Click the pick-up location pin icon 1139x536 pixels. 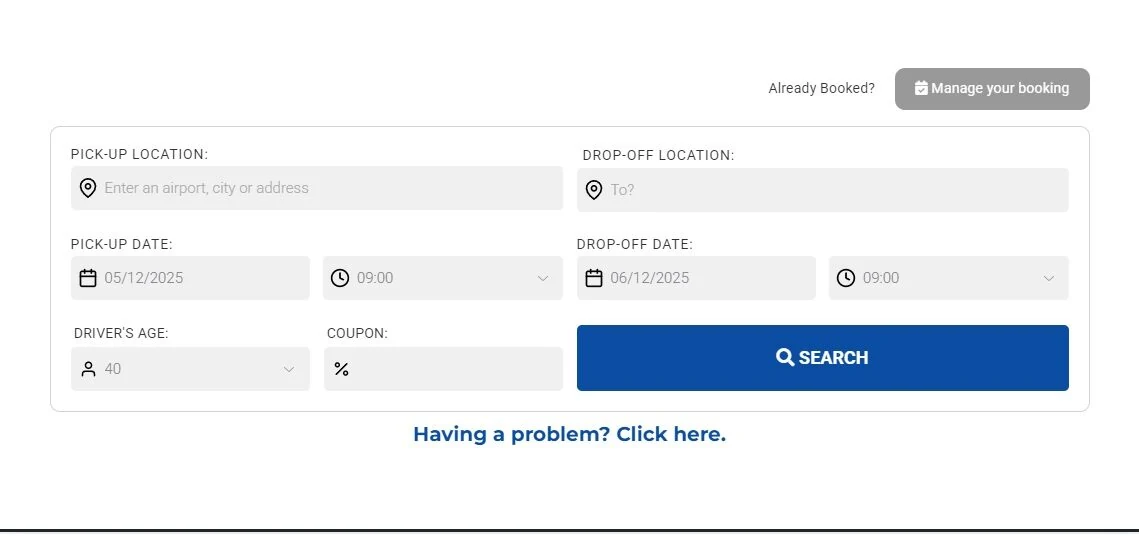click(x=88, y=188)
